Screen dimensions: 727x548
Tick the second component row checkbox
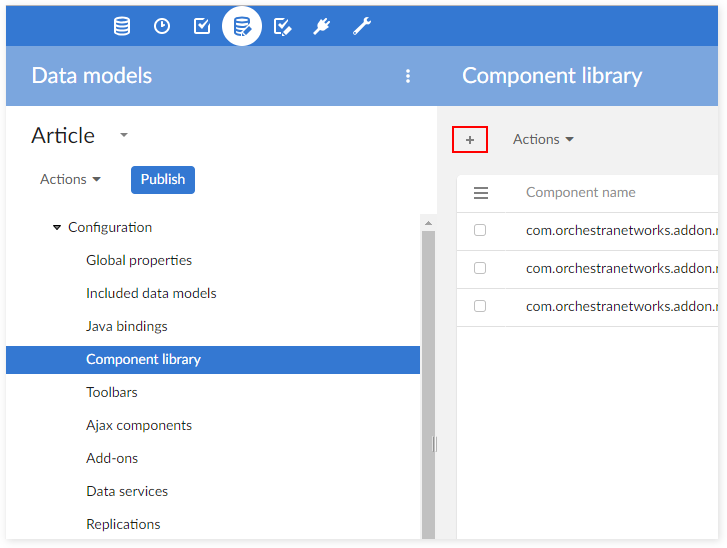click(x=480, y=268)
